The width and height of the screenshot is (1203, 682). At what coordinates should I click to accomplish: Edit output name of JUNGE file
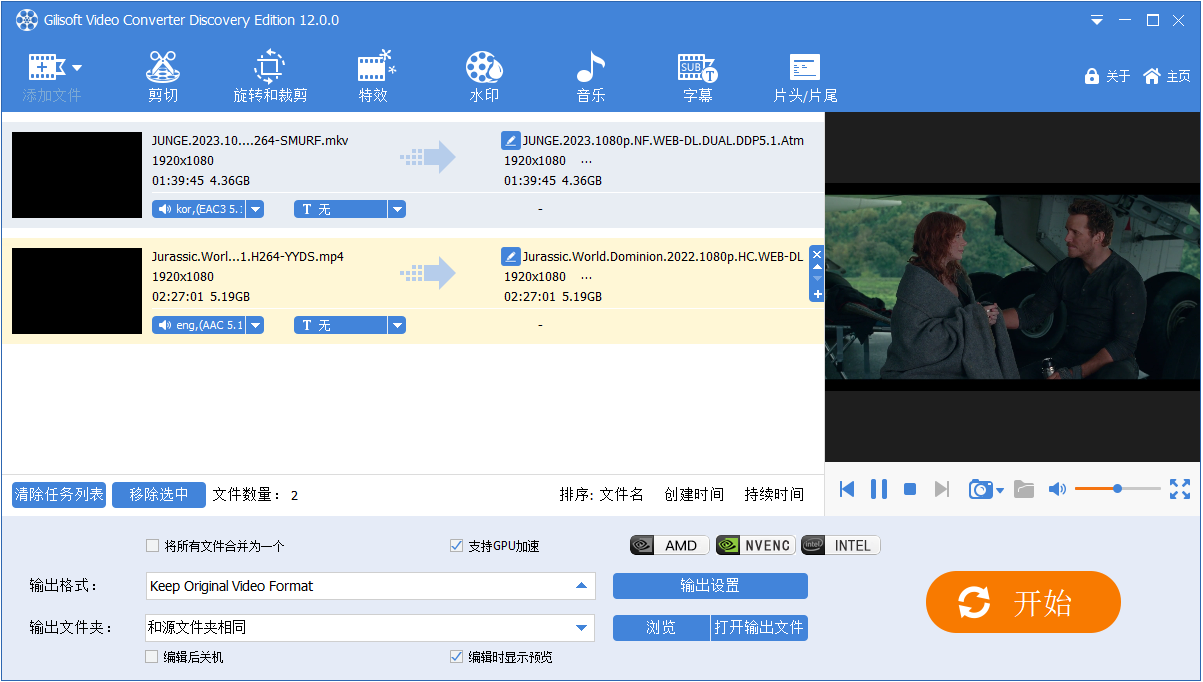[x=510, y=141]
